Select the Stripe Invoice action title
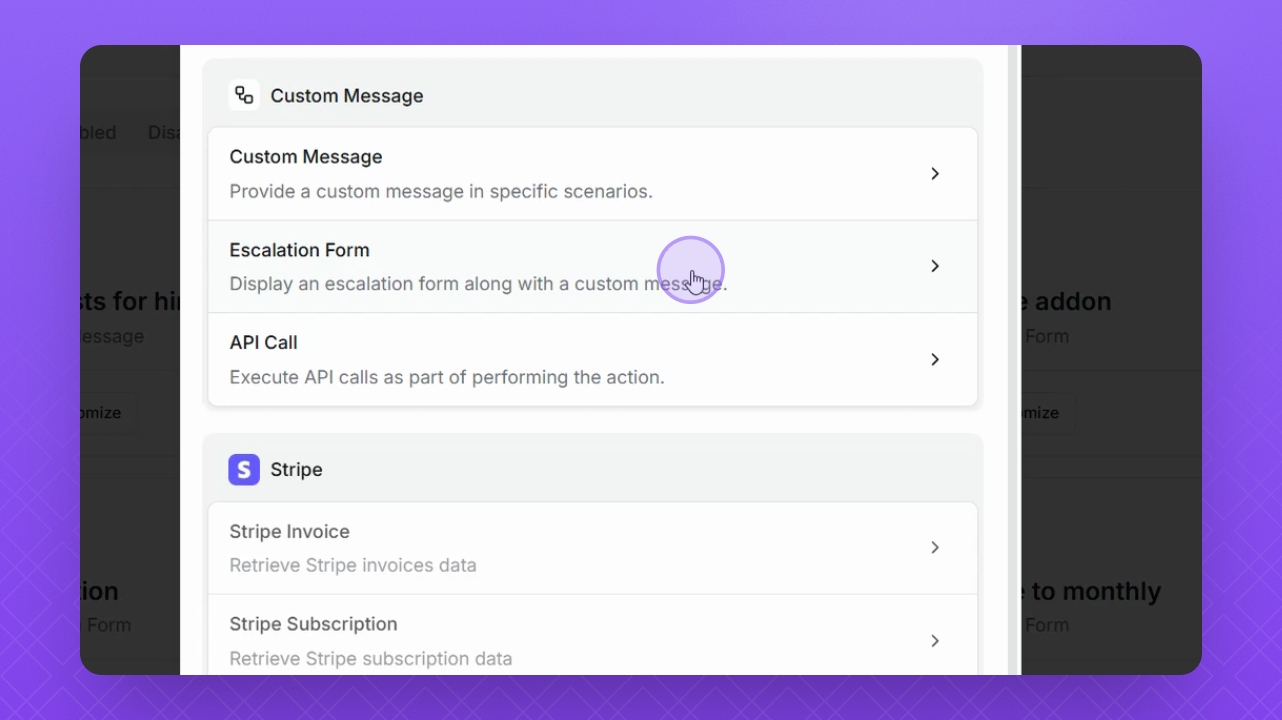 point(289,532)
